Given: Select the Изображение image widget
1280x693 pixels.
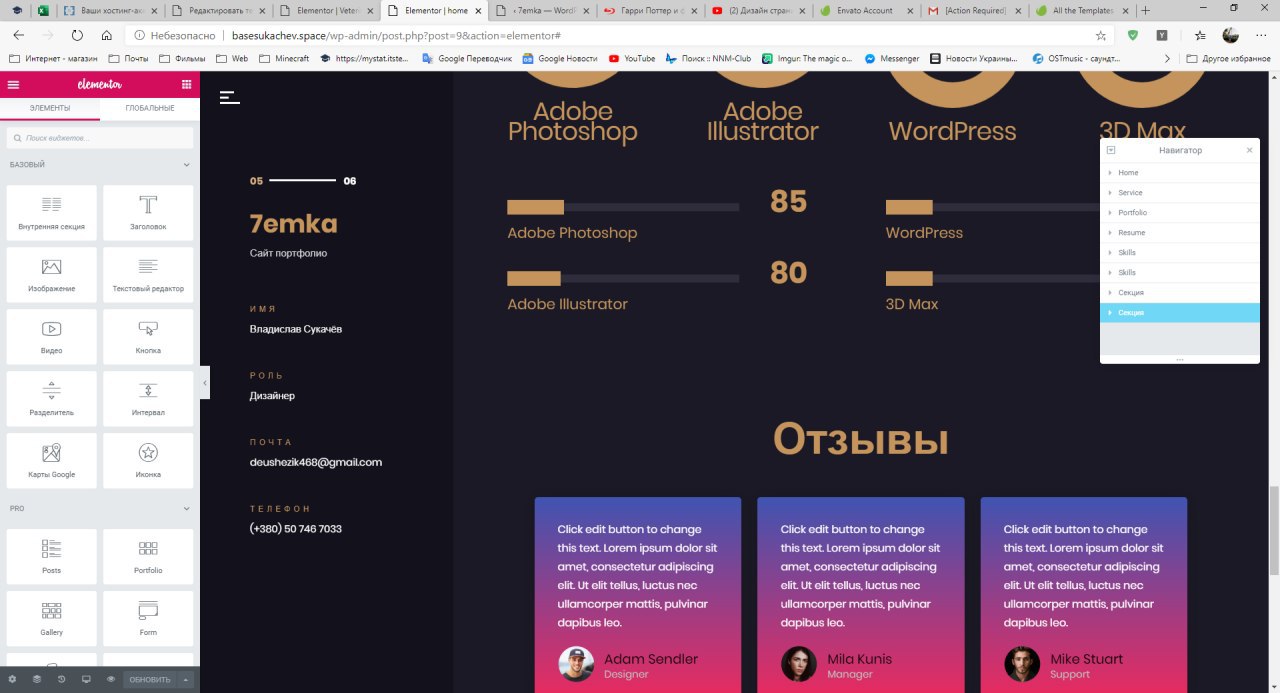Looking at the screenshot, I should [x=52, y=275].
